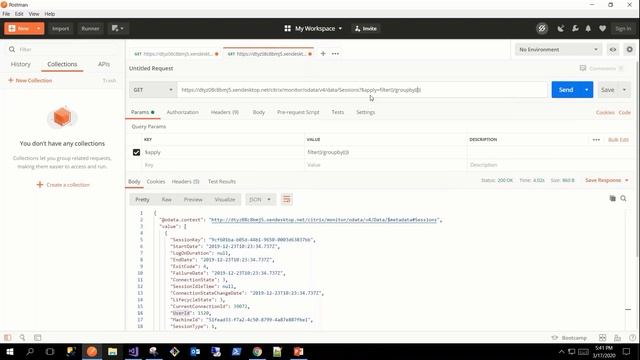Open the Runner
Image resolution: width=640 pixels, height=360 pixels.
(90, 29)
